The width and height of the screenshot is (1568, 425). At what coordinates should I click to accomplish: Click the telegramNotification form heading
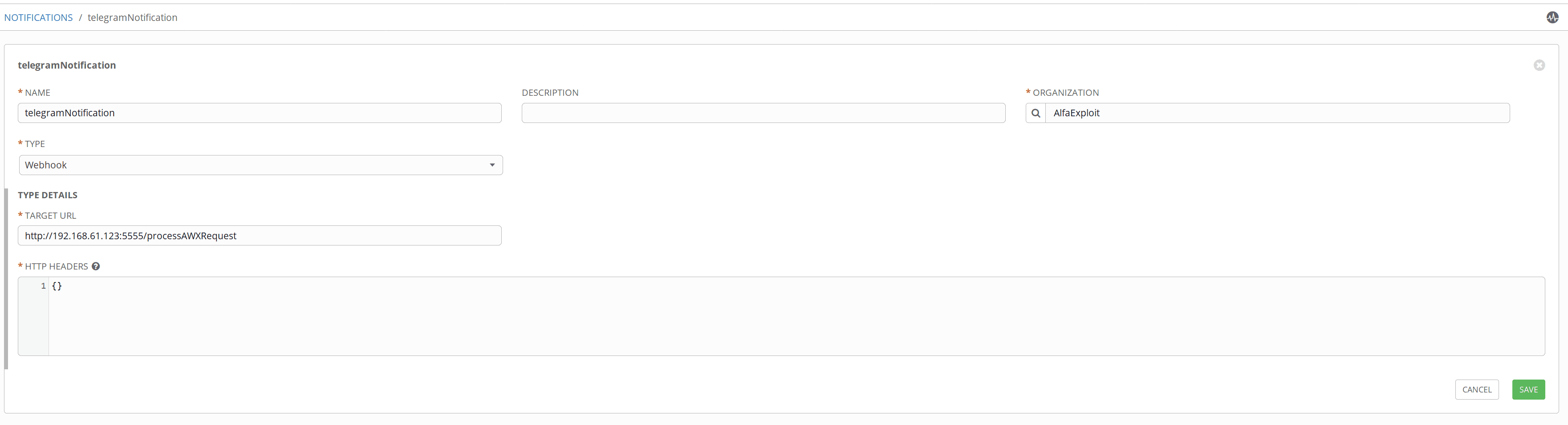[x=67, y=65]
